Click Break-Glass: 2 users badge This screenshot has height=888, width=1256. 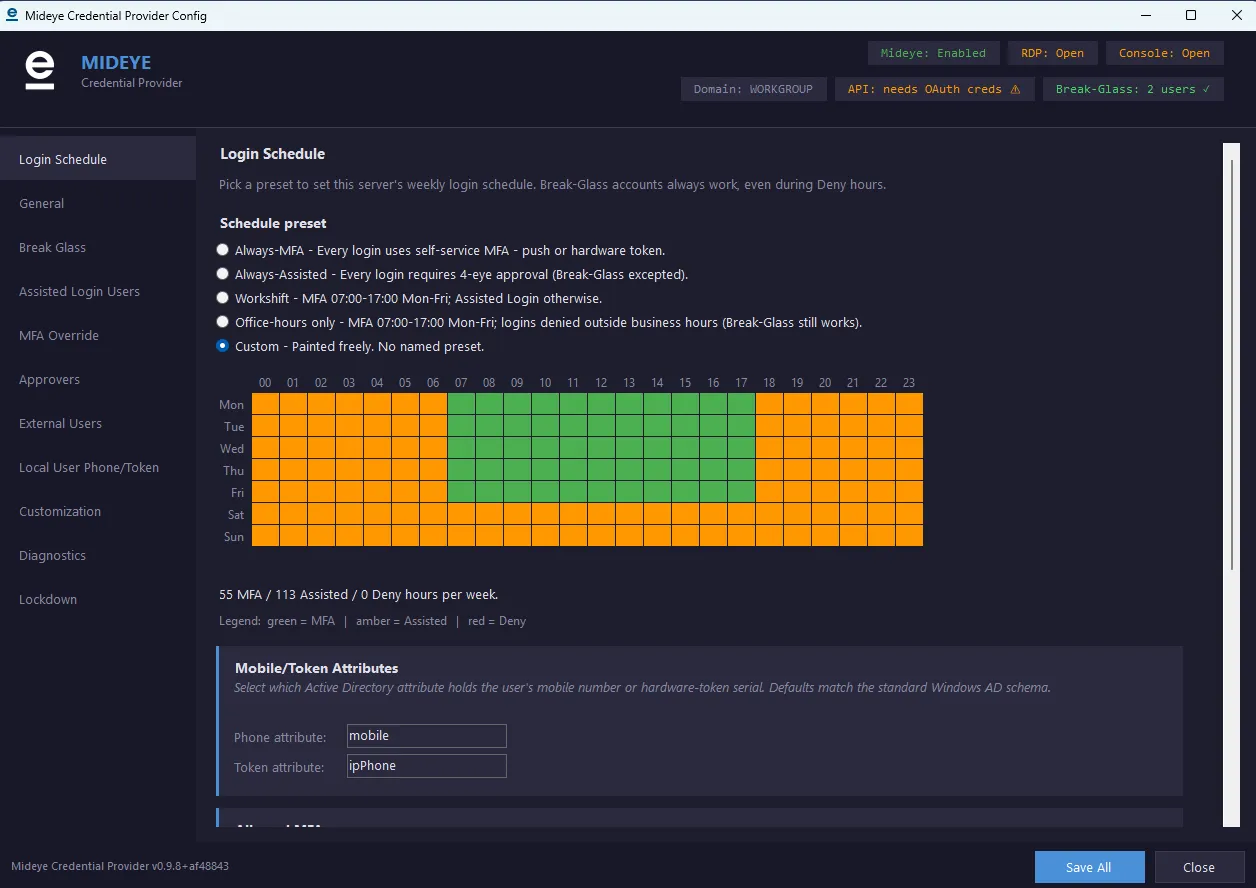(x=1132, y=89)
